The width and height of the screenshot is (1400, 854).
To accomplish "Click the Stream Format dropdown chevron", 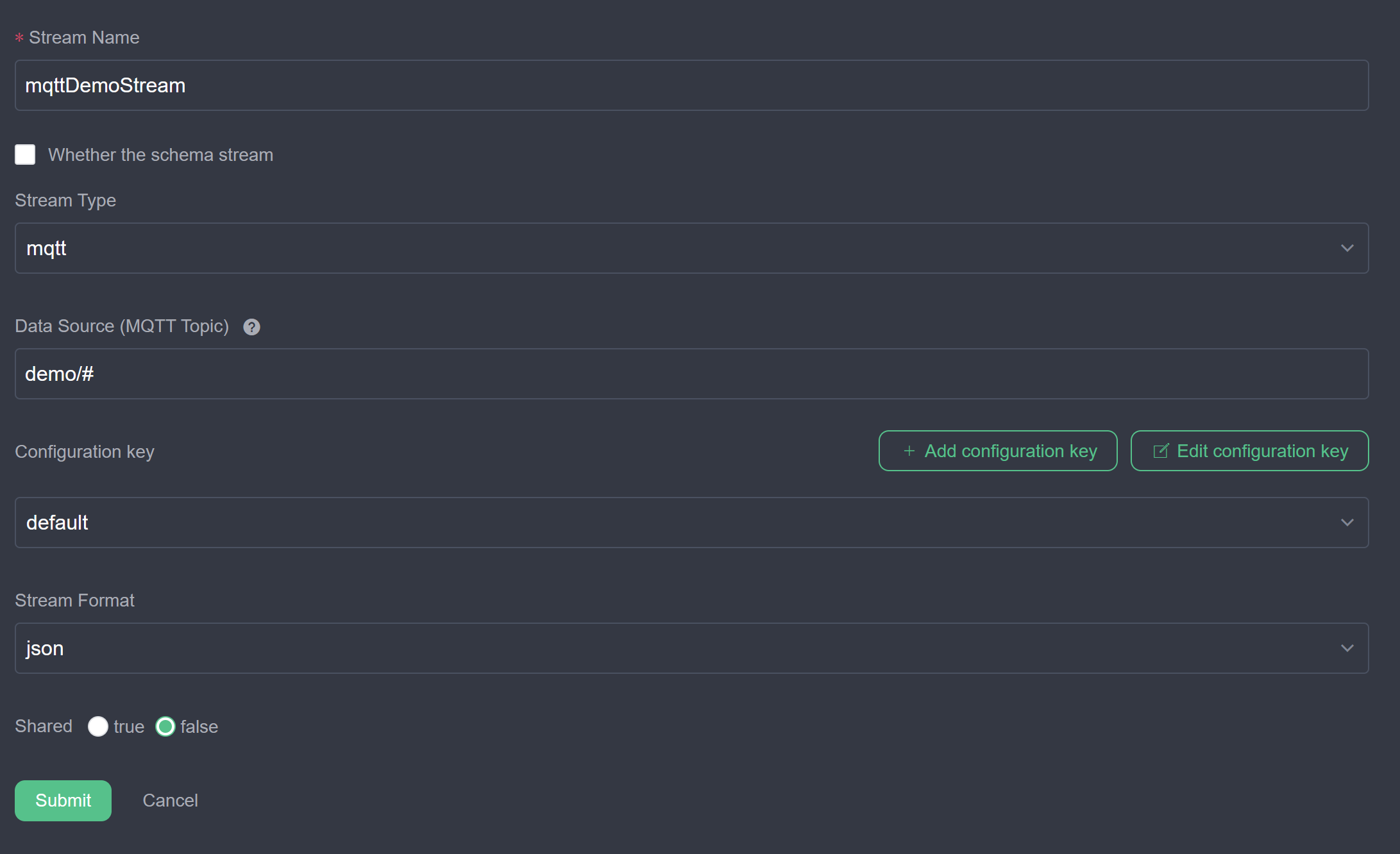I will coord(1347,648).
